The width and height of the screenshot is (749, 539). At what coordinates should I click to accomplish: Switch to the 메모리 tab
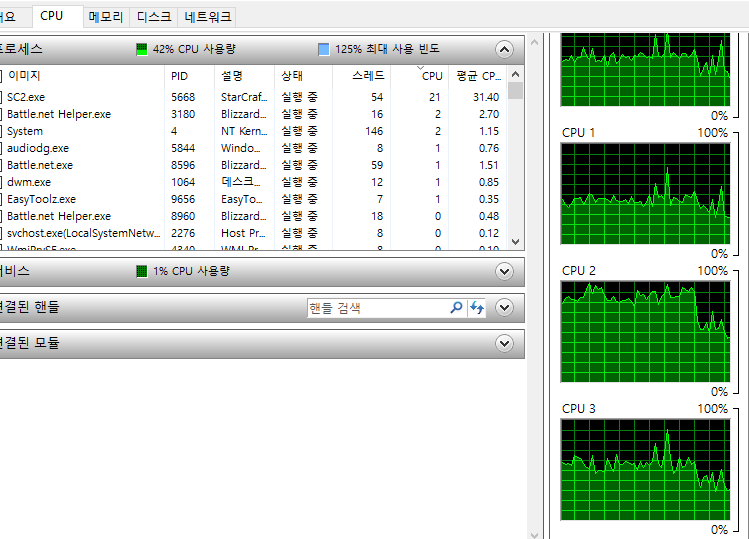(105, 17)
